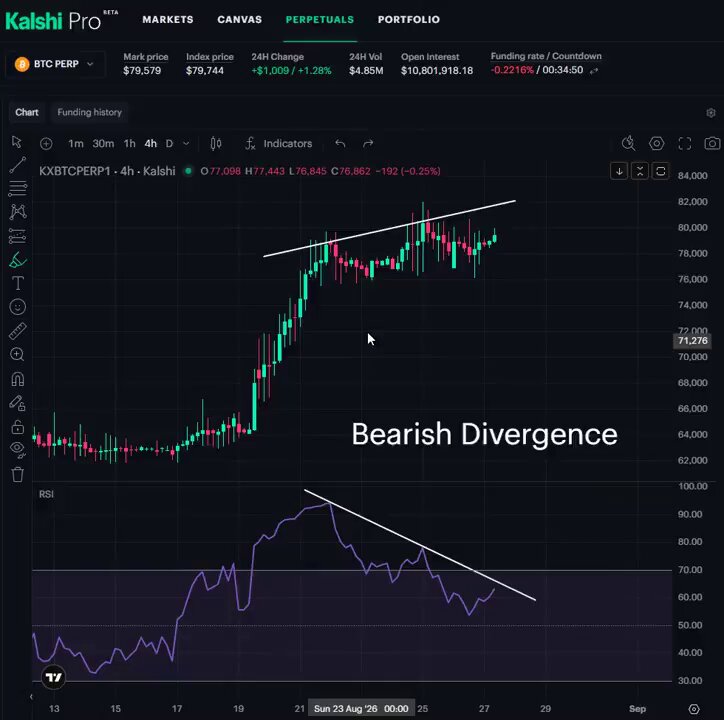
Task: Select the 1h timeframe
Action: tap(129, 144)
